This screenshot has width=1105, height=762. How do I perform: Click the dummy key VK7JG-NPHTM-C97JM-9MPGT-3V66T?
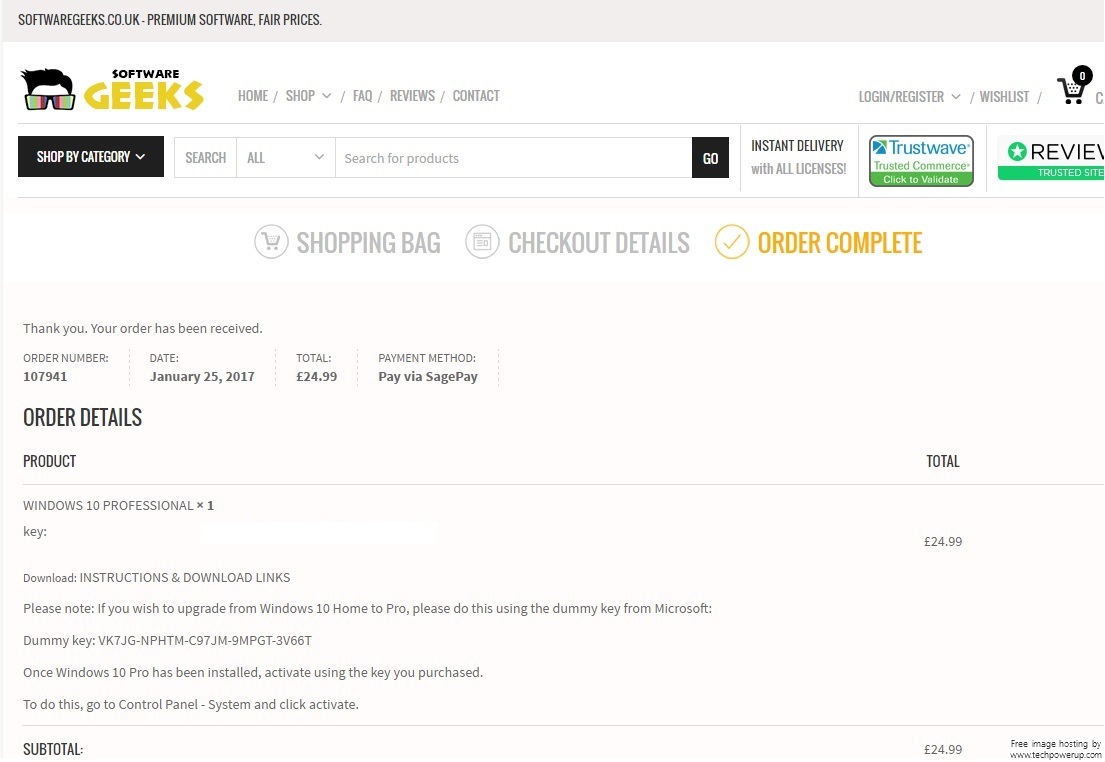(204, 640)
